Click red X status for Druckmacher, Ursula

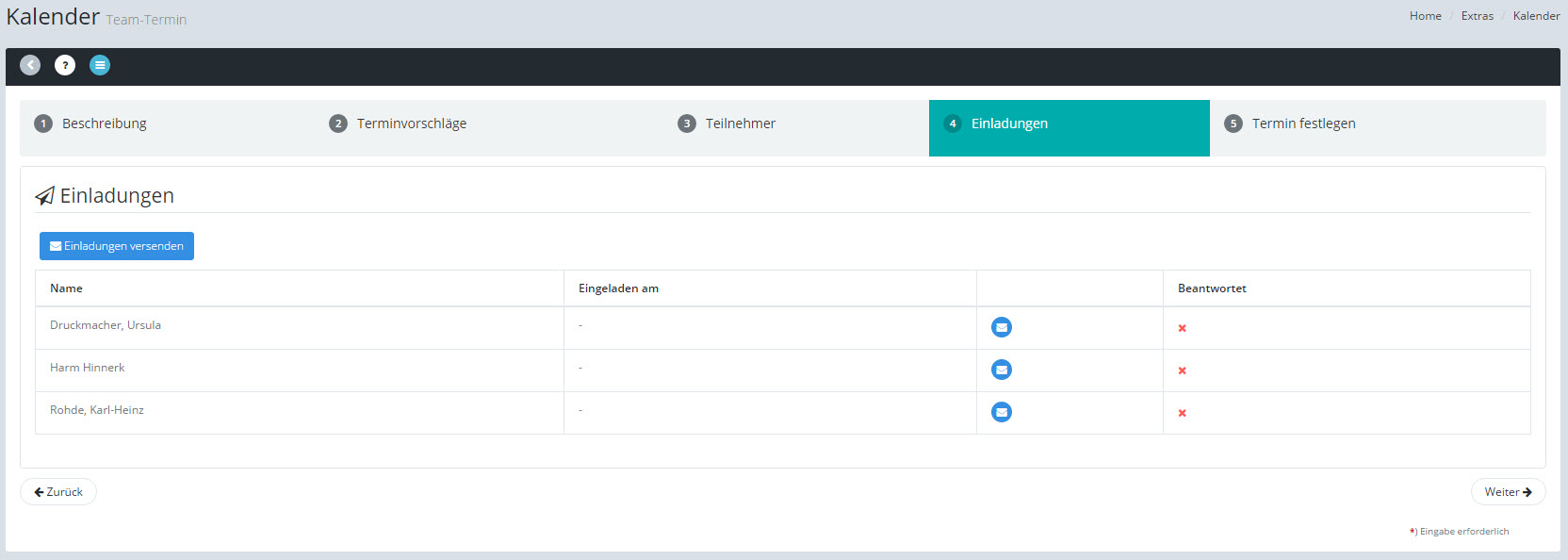coord(1182,328)
